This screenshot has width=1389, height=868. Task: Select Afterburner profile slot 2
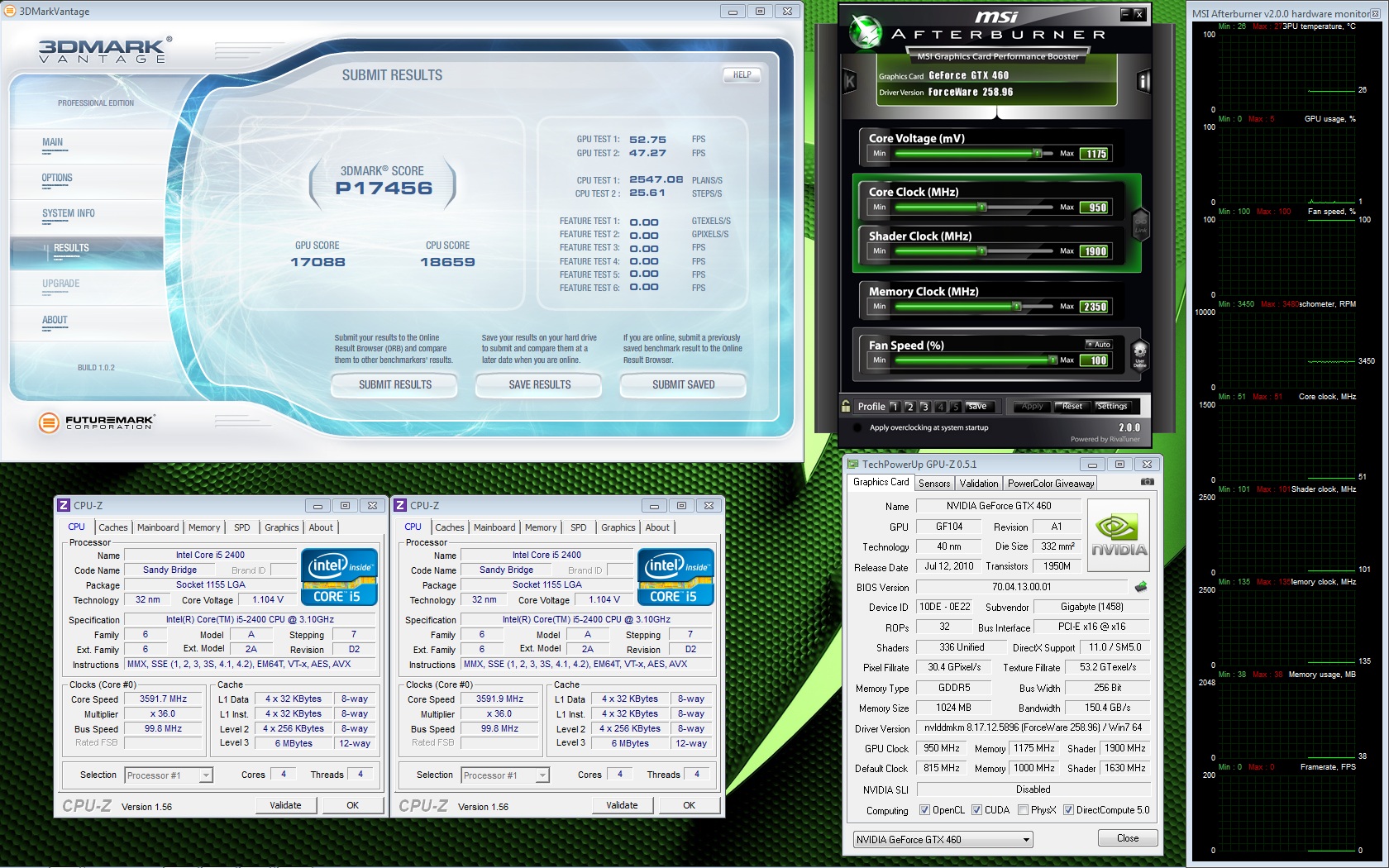pos(909,407)
